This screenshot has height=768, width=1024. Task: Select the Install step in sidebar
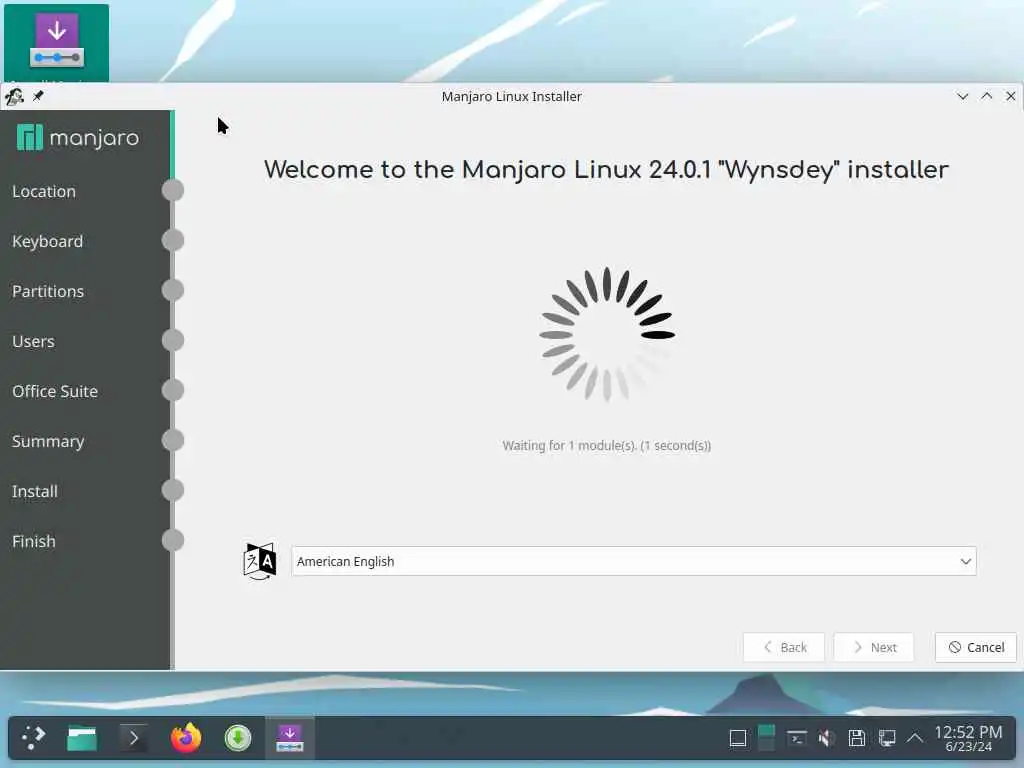[x=35, y=491]
